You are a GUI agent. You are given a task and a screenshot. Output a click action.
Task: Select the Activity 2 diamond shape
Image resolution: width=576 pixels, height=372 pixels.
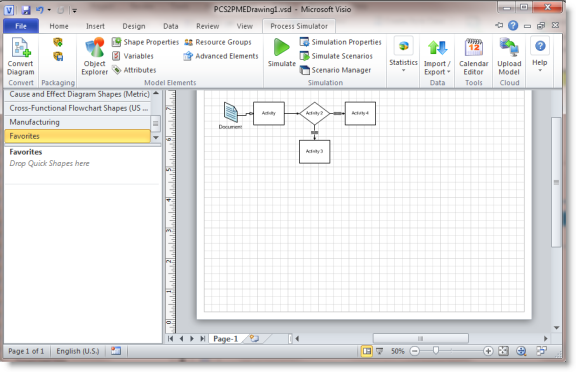click(x=314, y=113)
